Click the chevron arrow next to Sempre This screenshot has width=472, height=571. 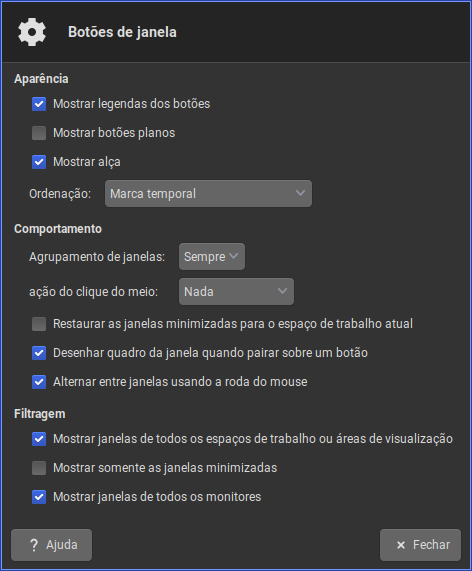pos(233,256)
